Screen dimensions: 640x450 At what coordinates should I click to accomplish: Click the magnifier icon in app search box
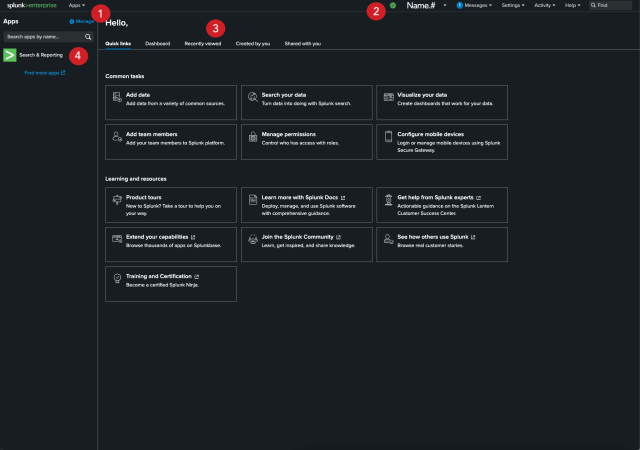[x=88, y=37]
